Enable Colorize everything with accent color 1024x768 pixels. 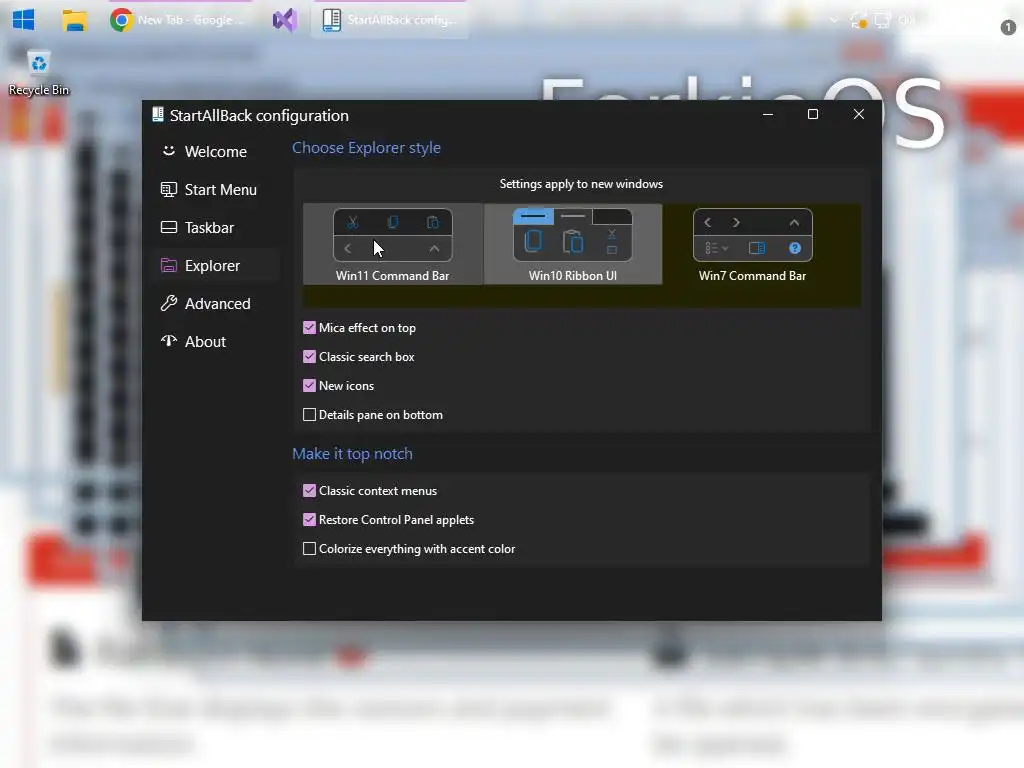310,549
